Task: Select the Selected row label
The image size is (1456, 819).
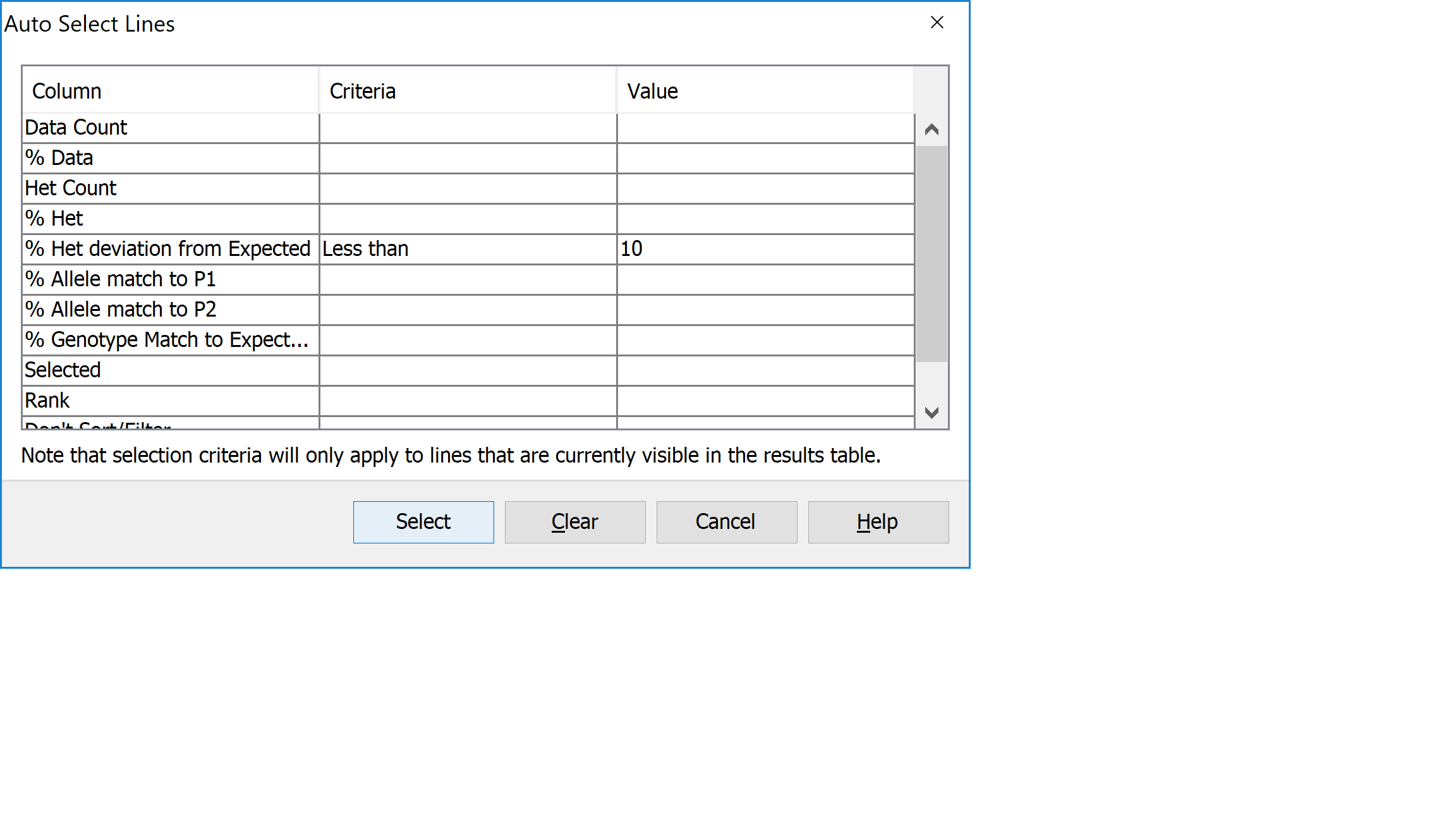Action: coord(171,371)
